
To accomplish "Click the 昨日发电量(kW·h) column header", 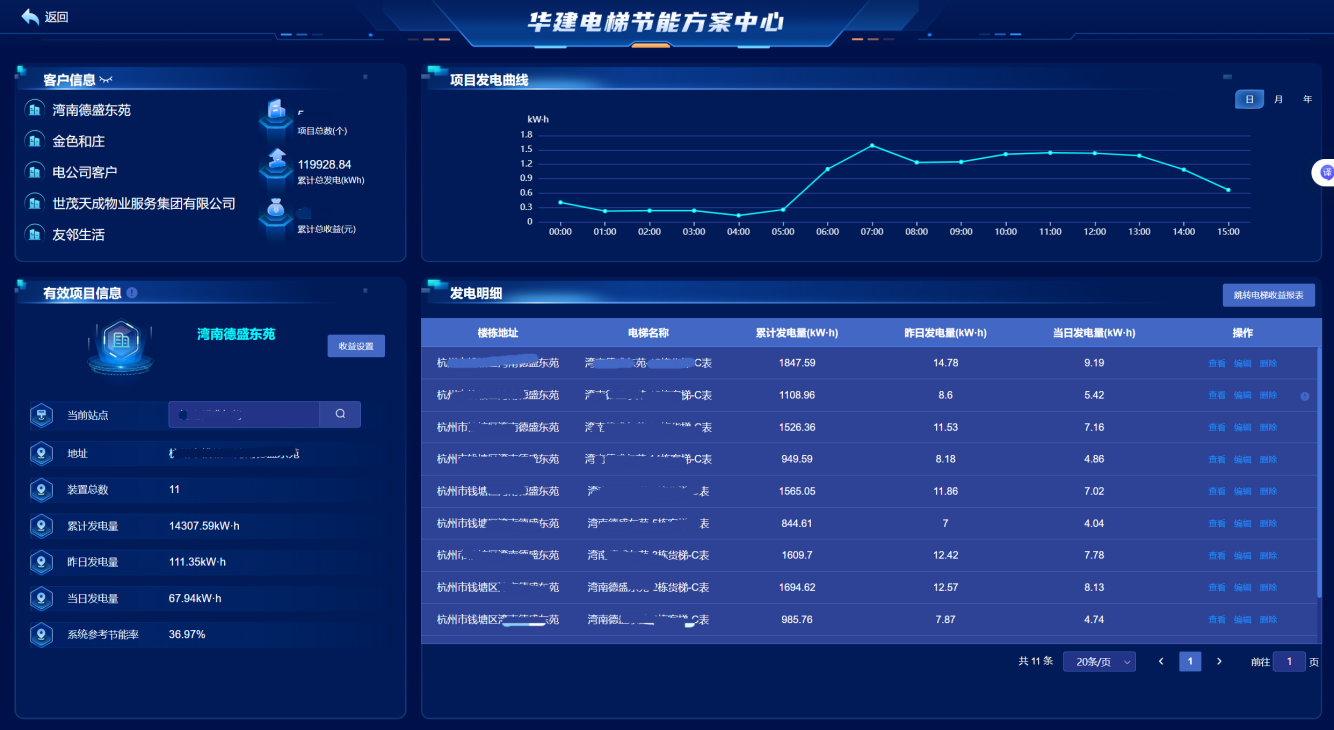I will tap(945, 333).
